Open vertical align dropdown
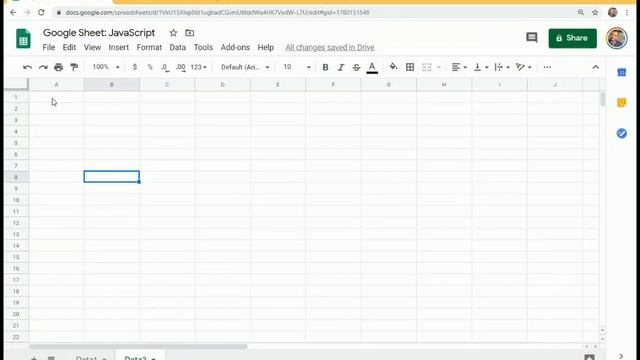 [x=481, y=67]
